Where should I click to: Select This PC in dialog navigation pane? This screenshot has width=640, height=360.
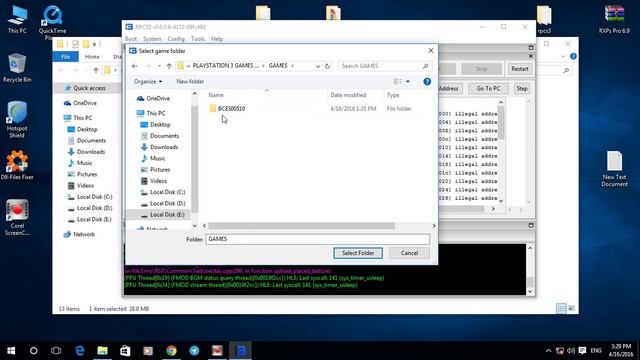coord(156,113)
